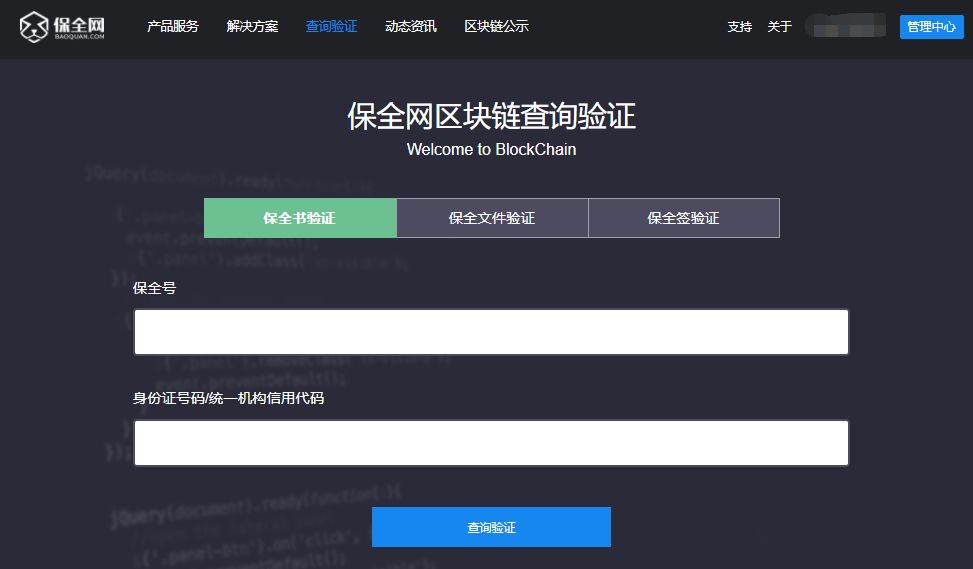Go to the 查询验证 nav item
The width and height of the screenshot is (973, 569).
(x=331, y=26)
